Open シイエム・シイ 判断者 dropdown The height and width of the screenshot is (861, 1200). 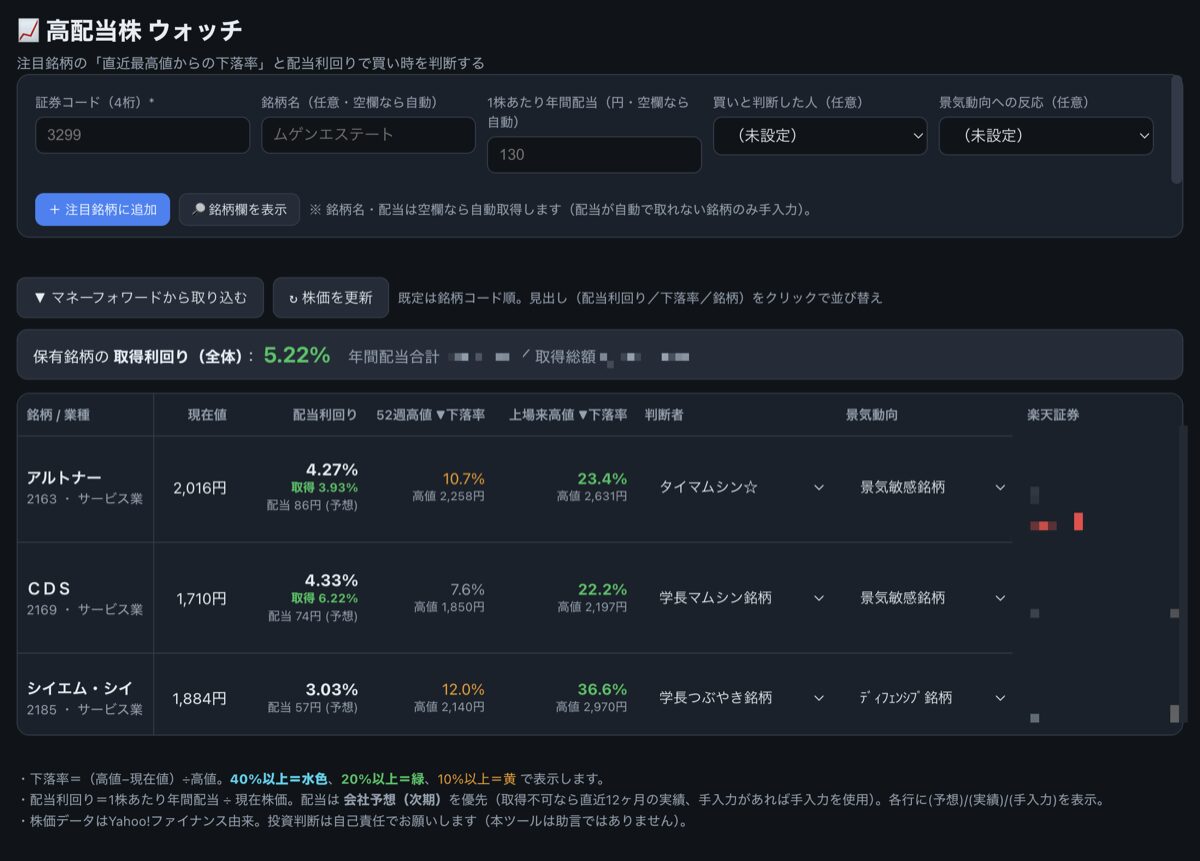click(741, 698)
